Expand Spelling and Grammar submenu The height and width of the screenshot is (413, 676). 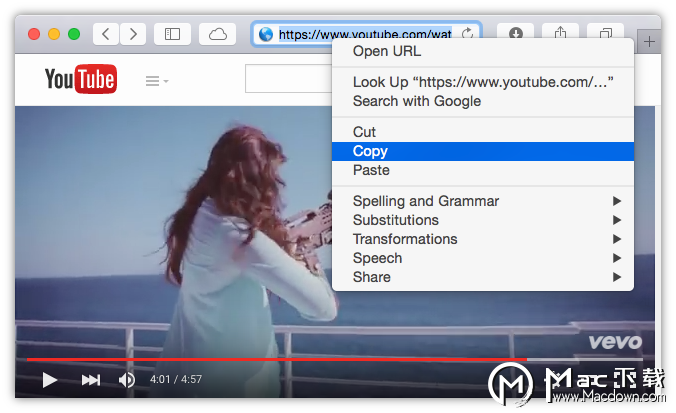point(483,201)
